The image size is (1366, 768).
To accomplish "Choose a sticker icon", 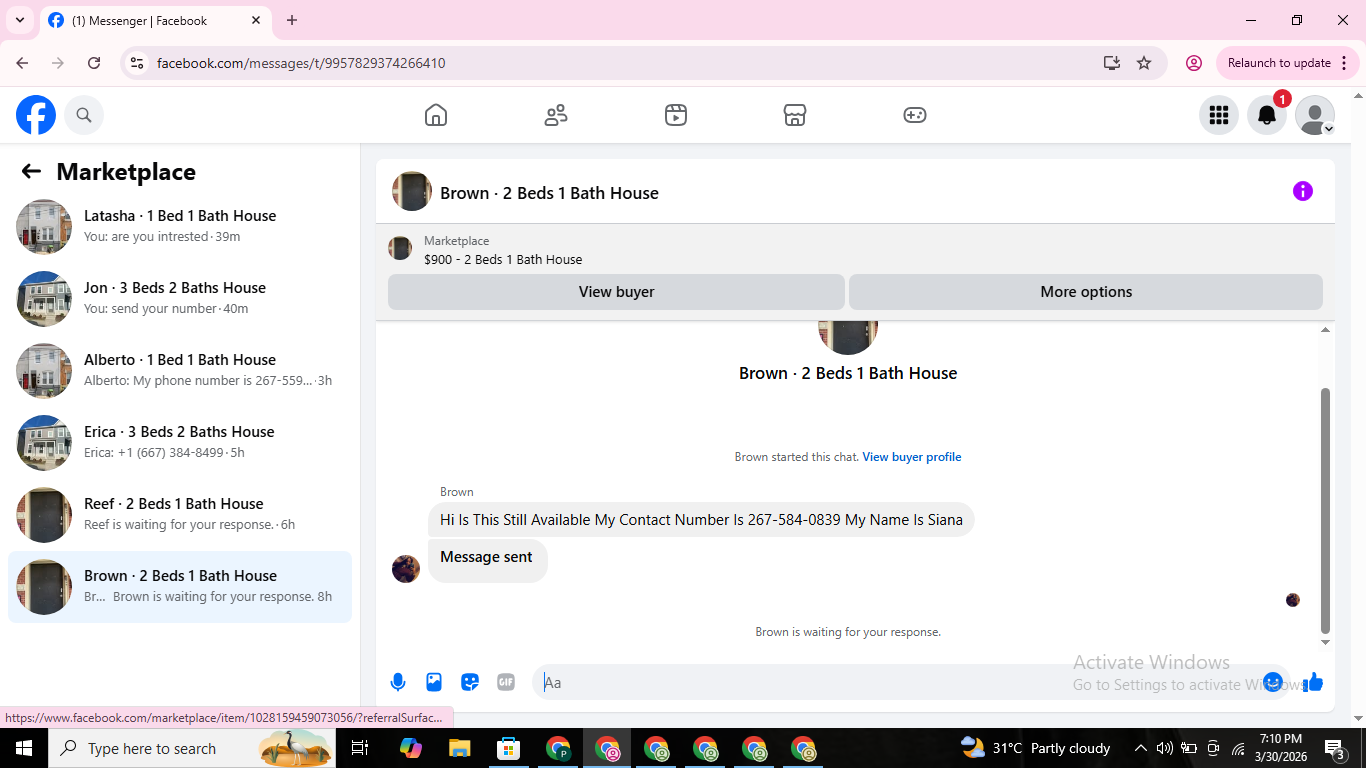I will [x=470, y=682].
